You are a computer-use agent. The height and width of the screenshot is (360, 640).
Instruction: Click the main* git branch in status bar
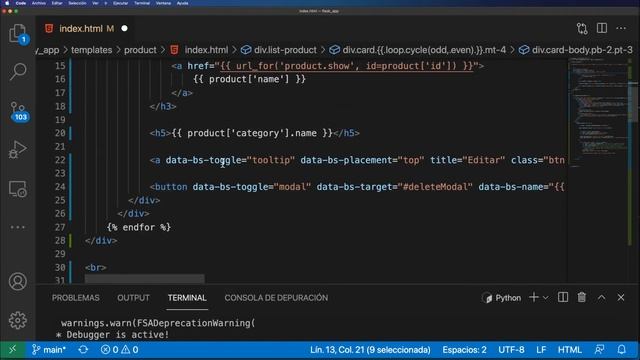49,350
